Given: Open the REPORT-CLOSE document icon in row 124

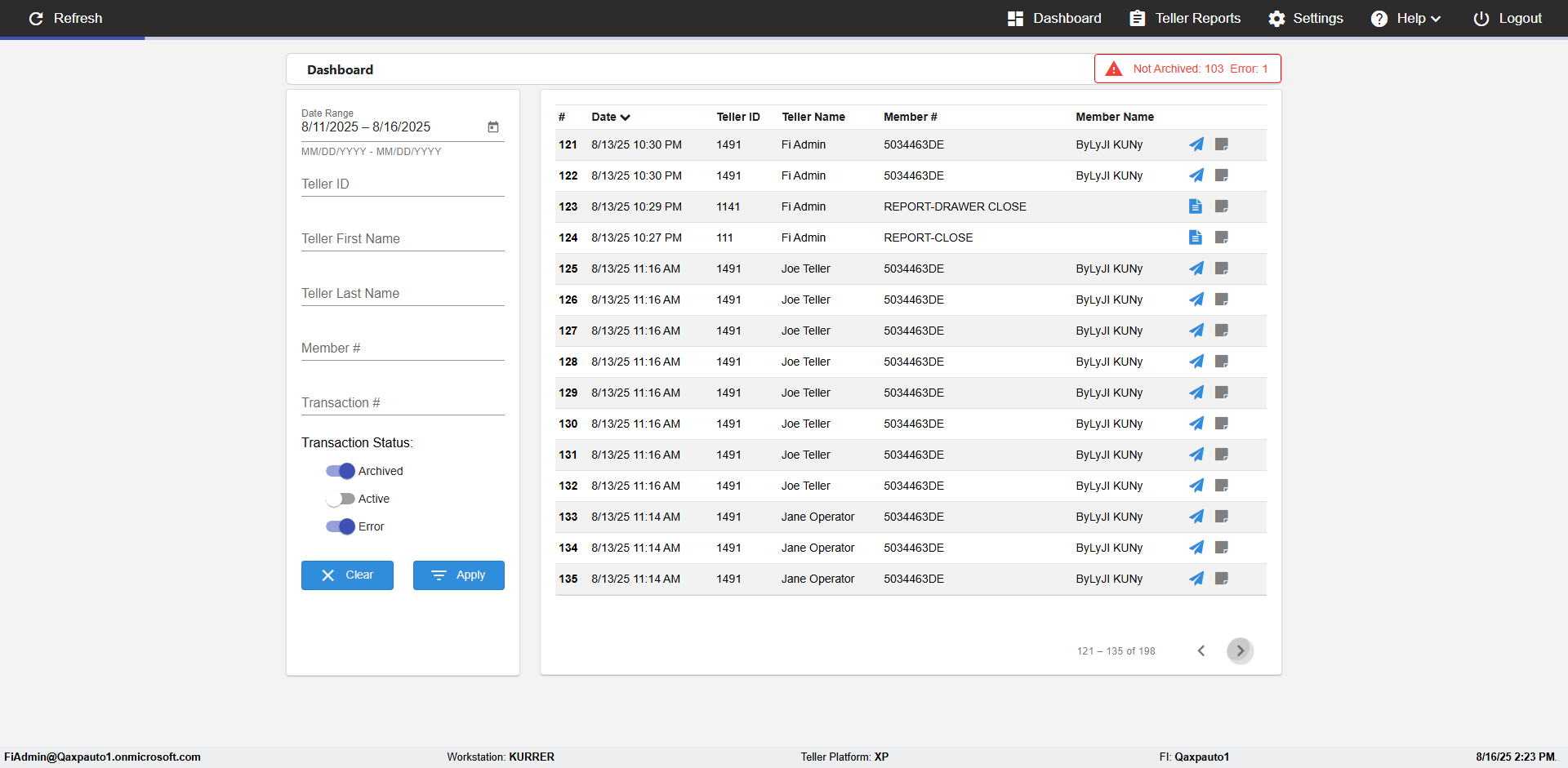Looking at the screenshot, I should pos(1196,238).
